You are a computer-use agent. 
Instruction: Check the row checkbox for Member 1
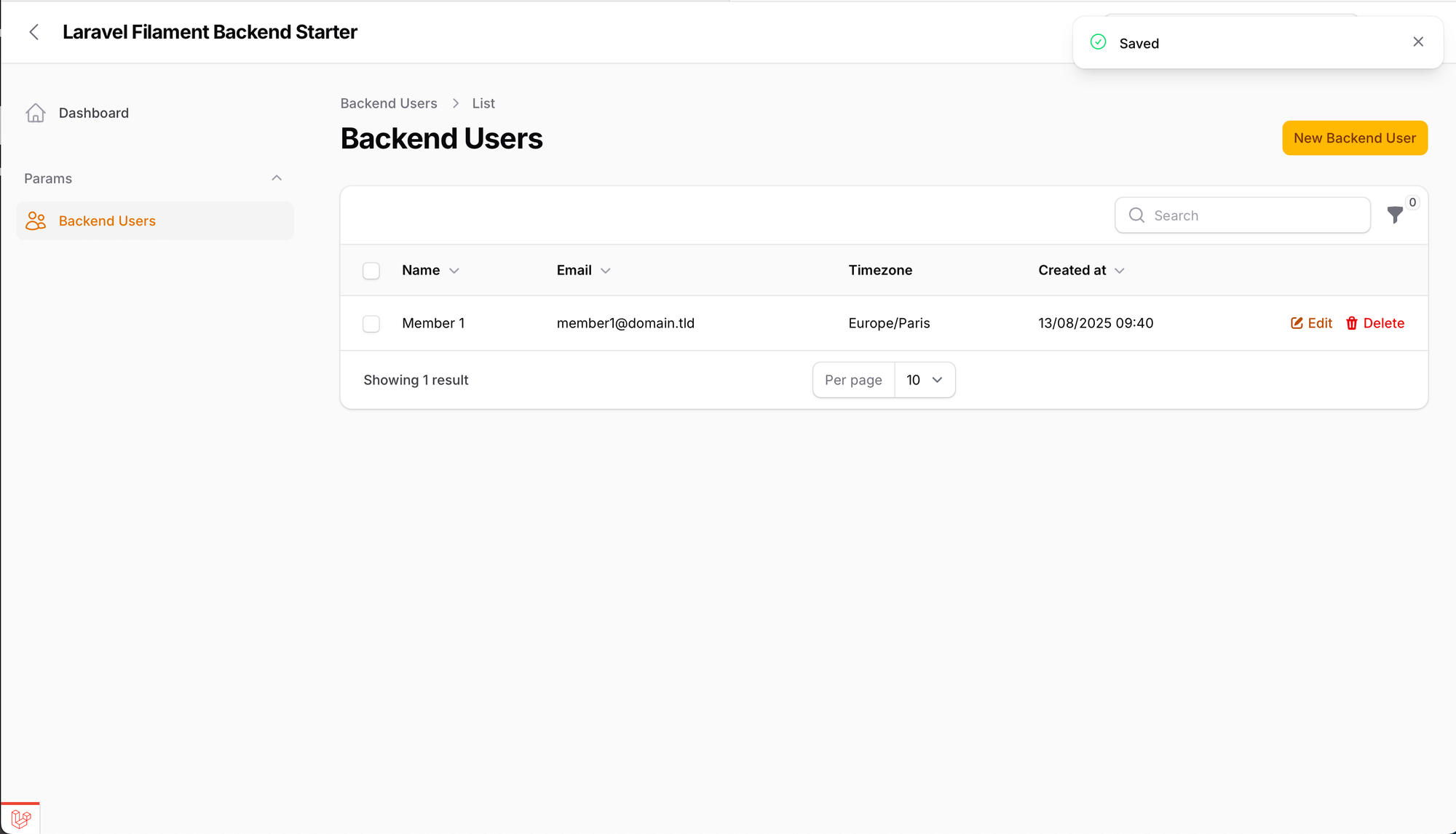[x=371, y=323]
